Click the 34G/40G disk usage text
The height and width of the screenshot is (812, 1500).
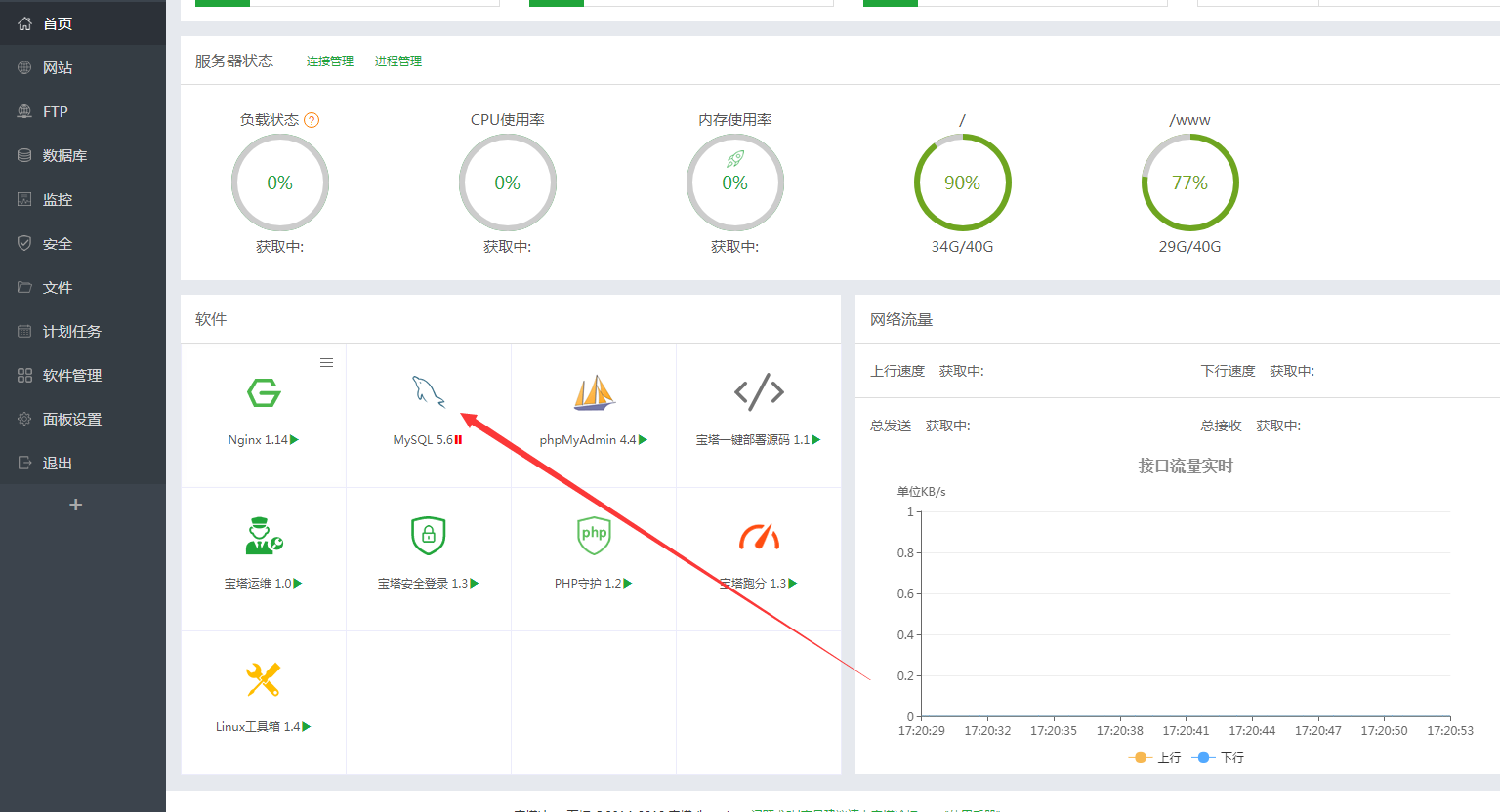coord(963,247)
